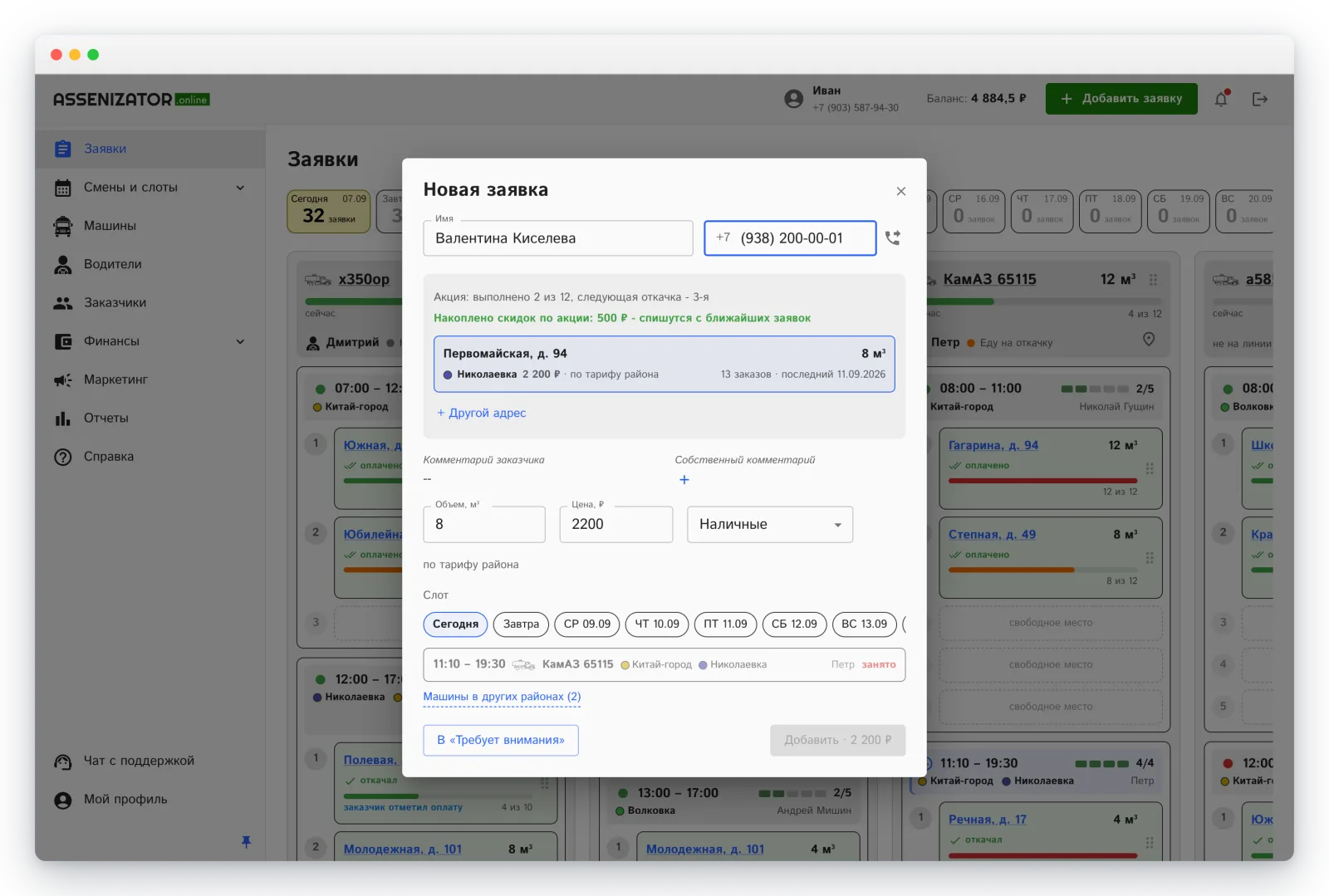Select slot day ВС 13.09
The image size is (1329, 896).
[864, 624]
